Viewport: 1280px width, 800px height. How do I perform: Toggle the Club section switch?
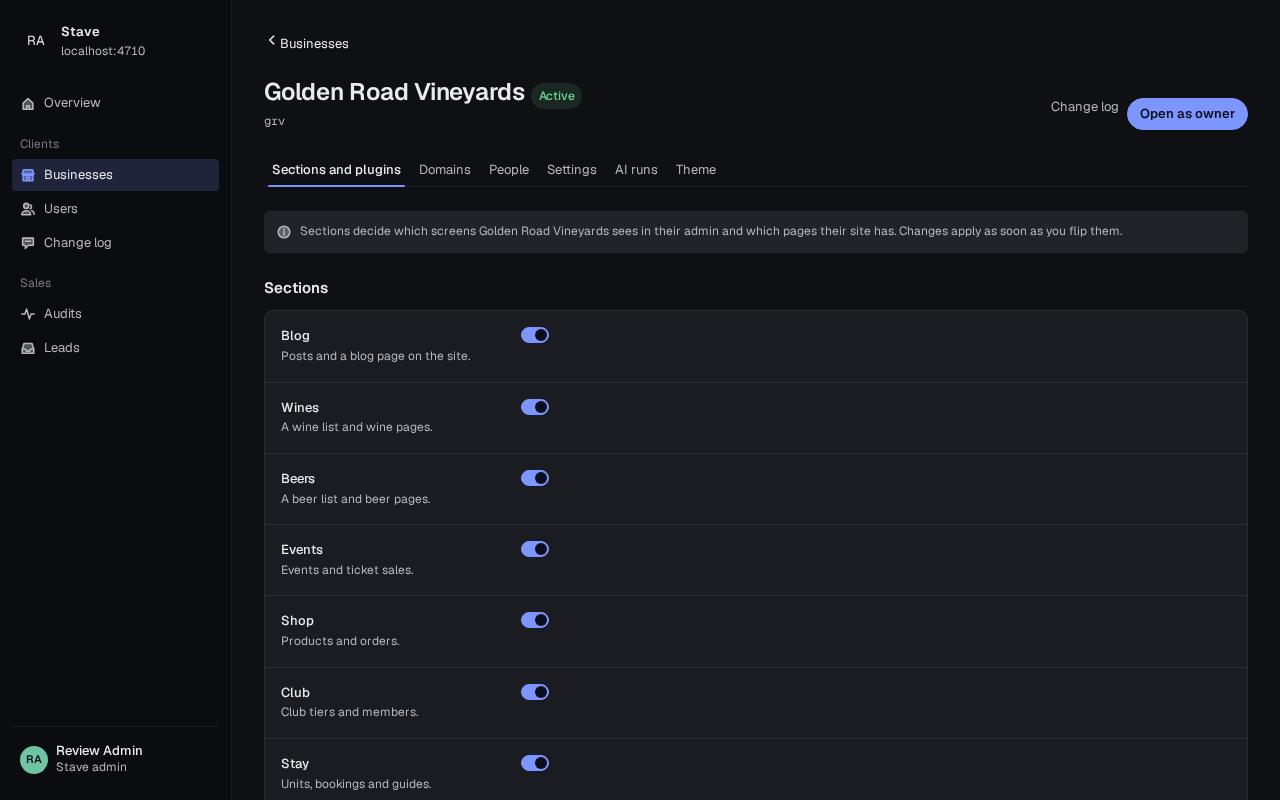pos(535,692)
